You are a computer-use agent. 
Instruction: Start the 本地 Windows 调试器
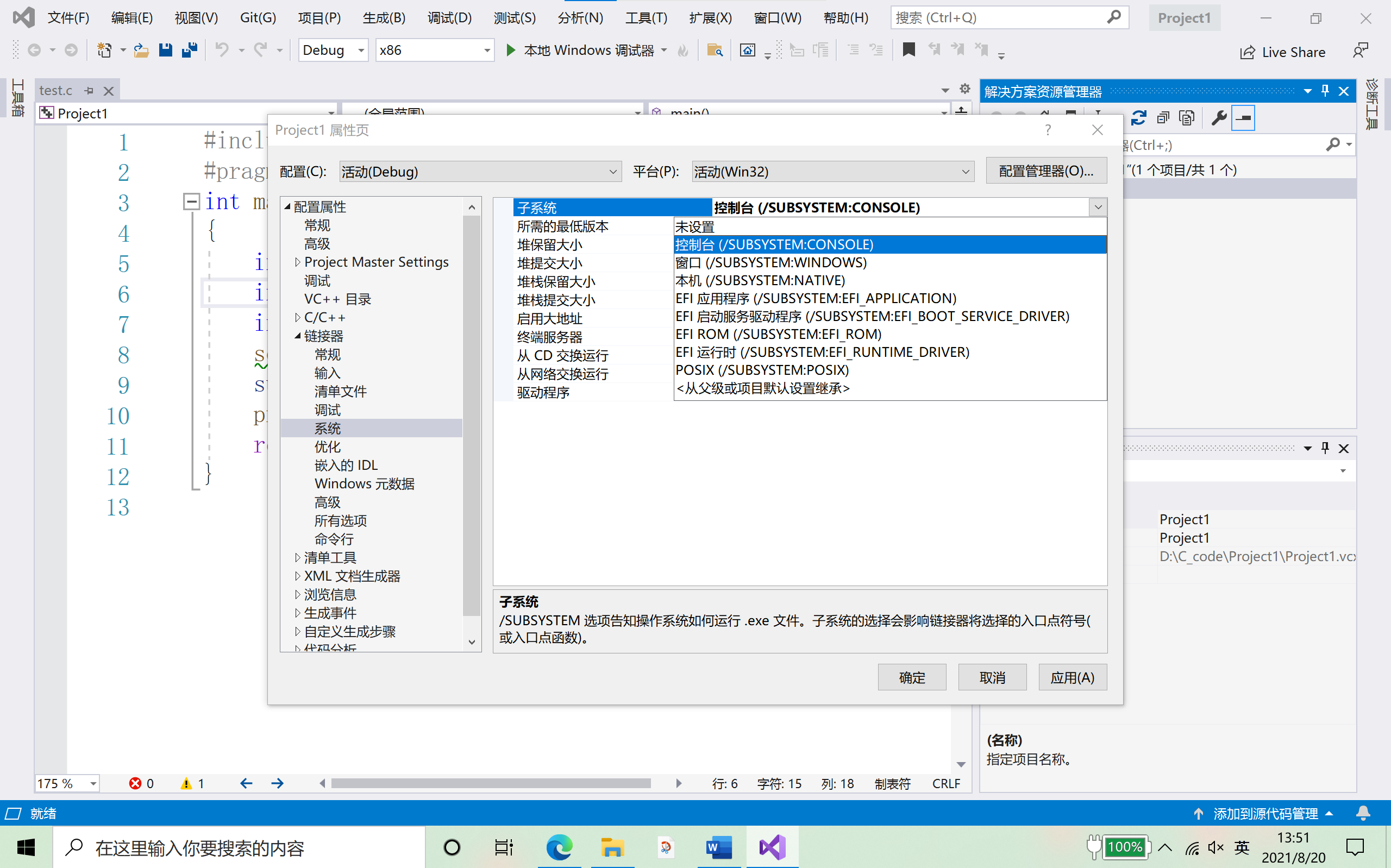point(580,50)
